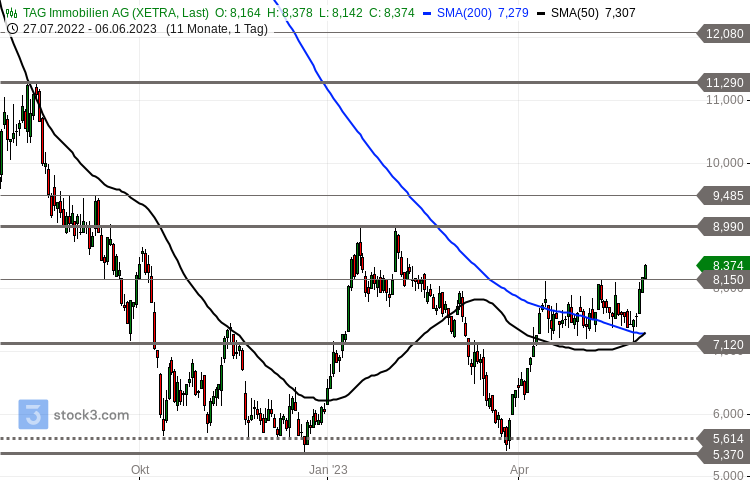Click the 11,000 price axis value
This screenshot has width=750, height=480.
click(725, 100)
